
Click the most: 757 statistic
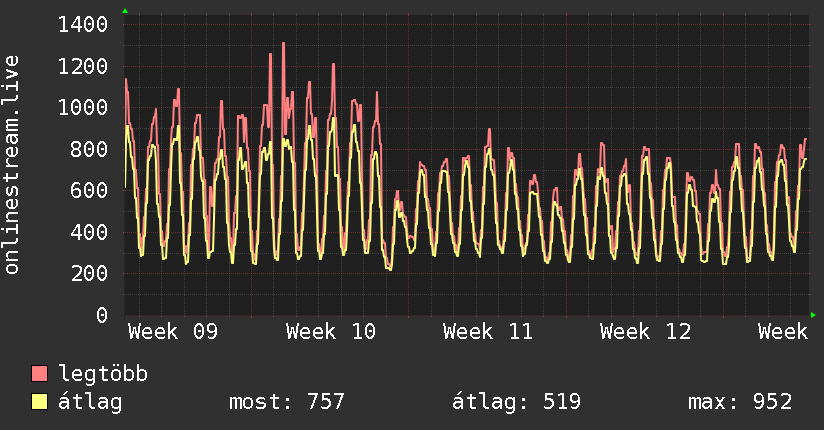tap(287, 402)
